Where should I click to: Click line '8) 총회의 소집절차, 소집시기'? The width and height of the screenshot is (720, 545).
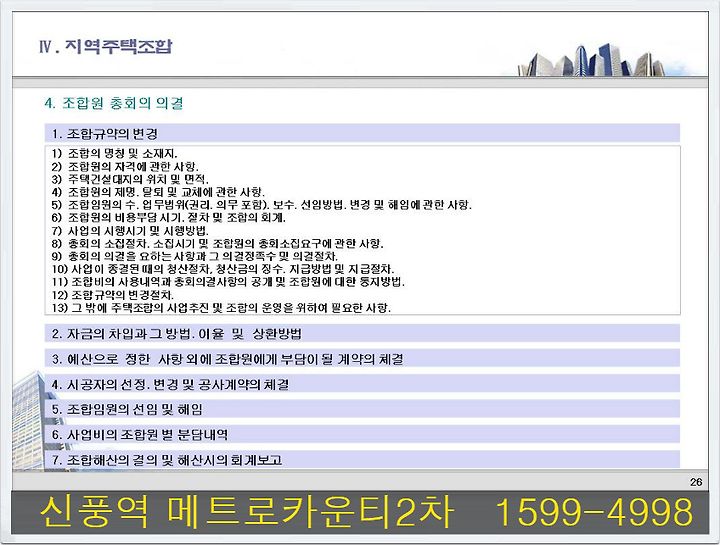(217, 243)
